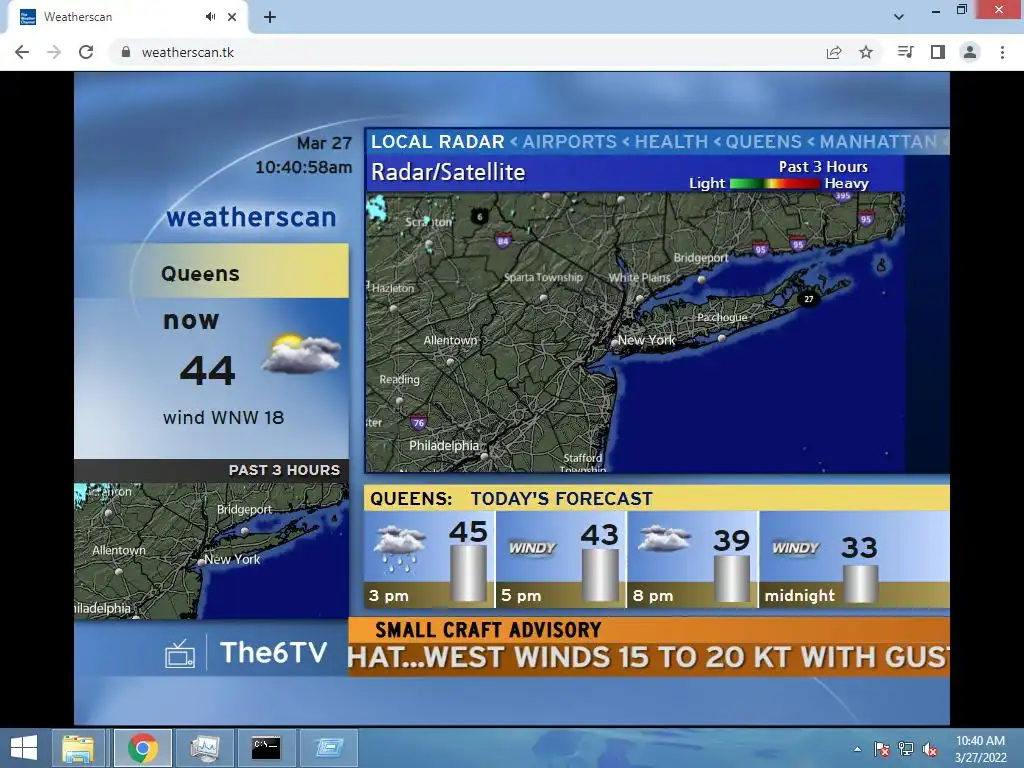Click the wind WNW 18 reading

coord(223,417)
